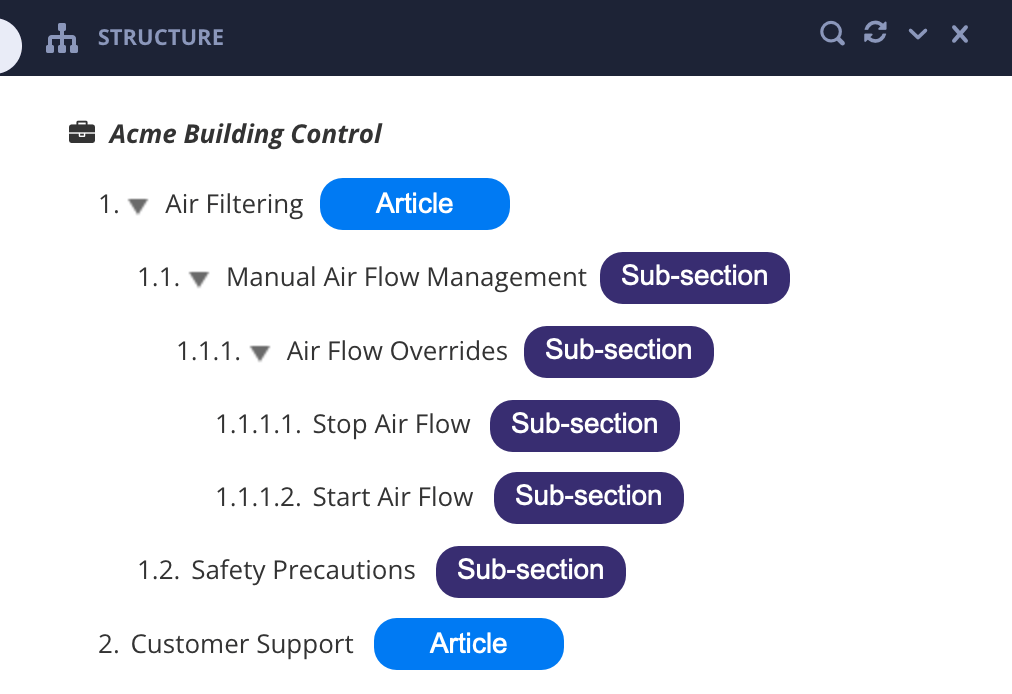Collapse the Air Flow Overrides section
This screenshot has width=1012, height=694.
[259, 352]
